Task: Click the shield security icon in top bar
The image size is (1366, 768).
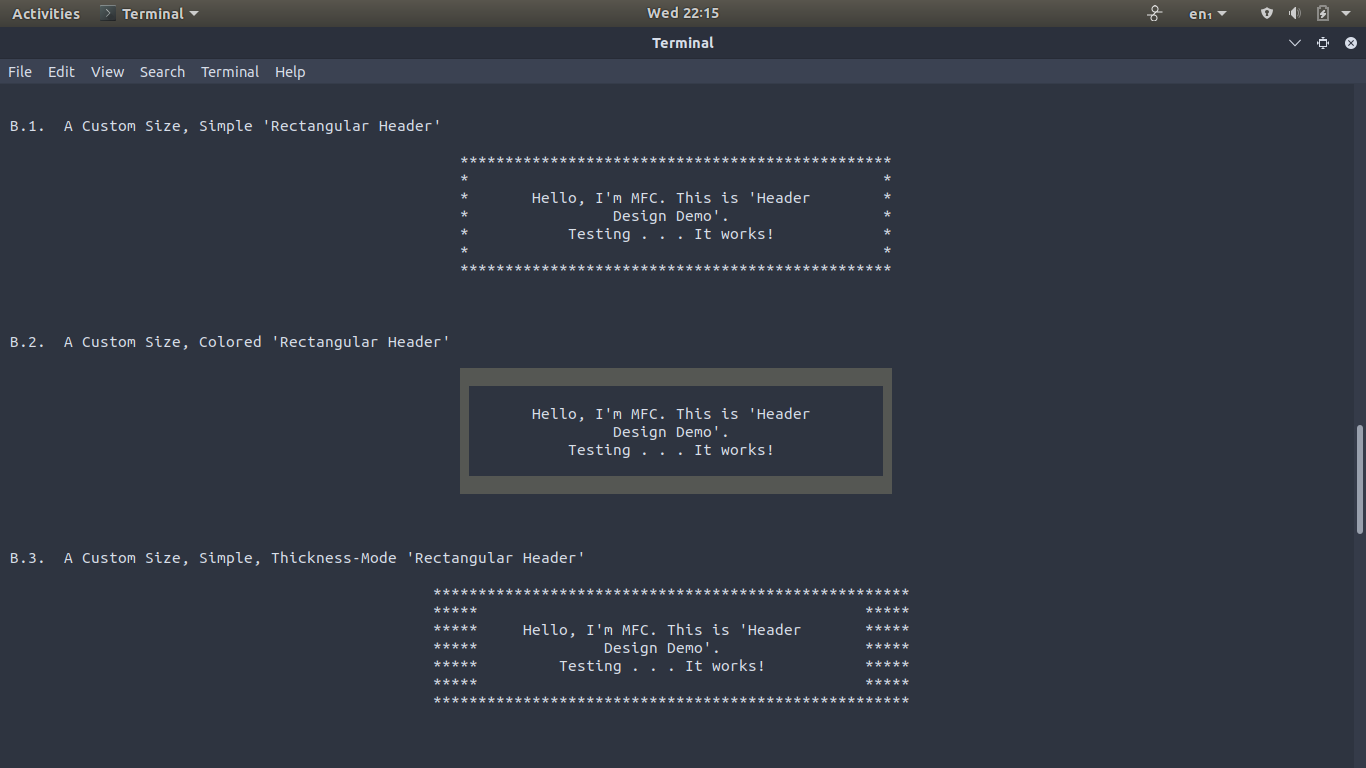Action: [1266, 13]
